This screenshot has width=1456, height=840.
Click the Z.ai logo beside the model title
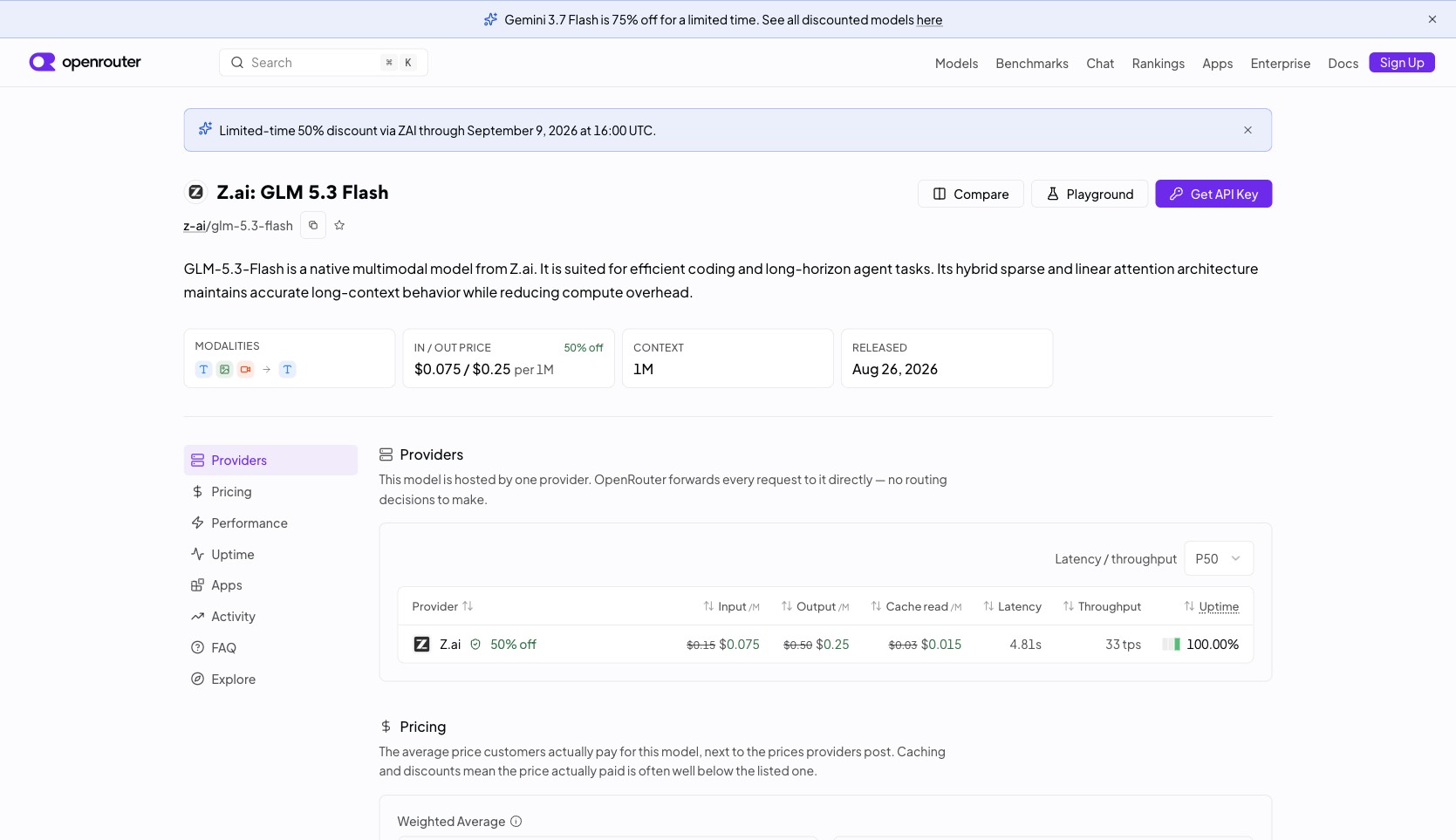(x=196, y=192)
